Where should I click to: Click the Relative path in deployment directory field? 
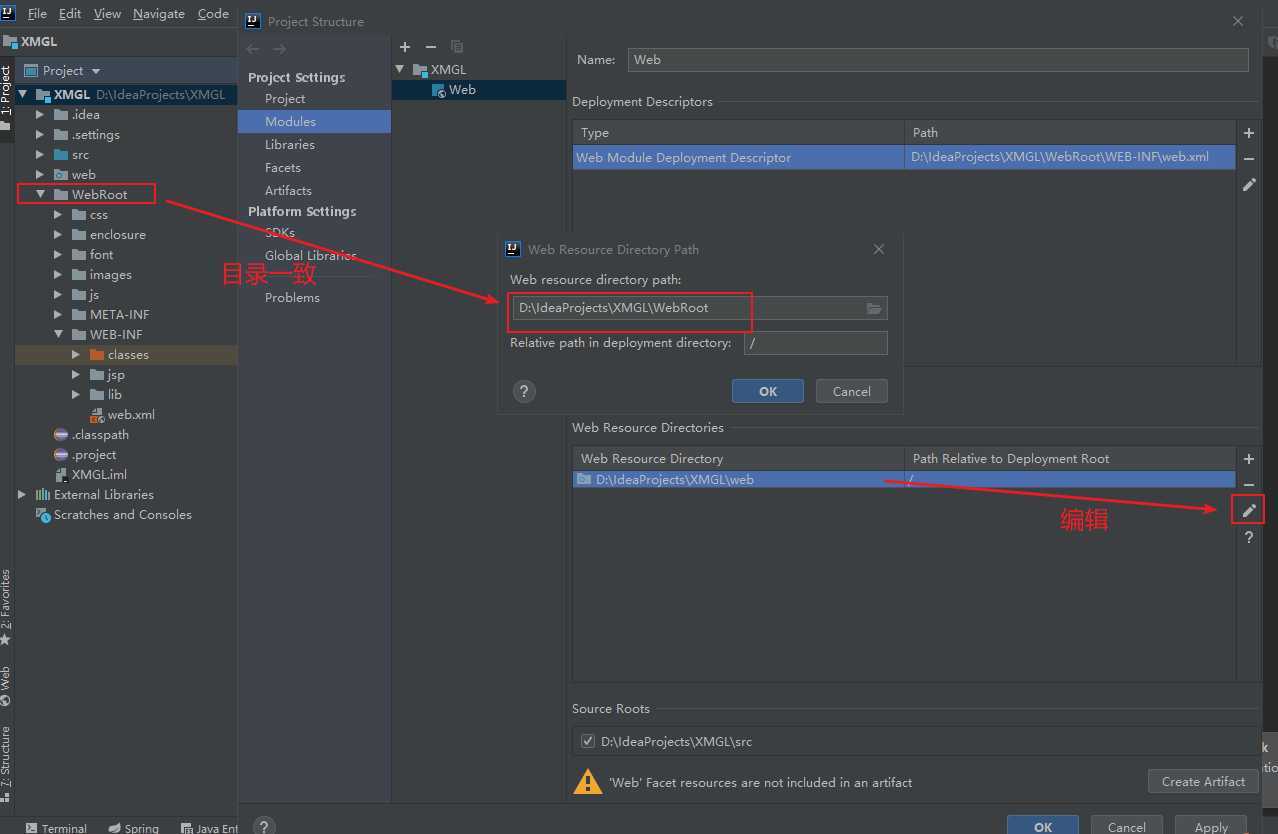pyautogui.click(x=815, y=343)
